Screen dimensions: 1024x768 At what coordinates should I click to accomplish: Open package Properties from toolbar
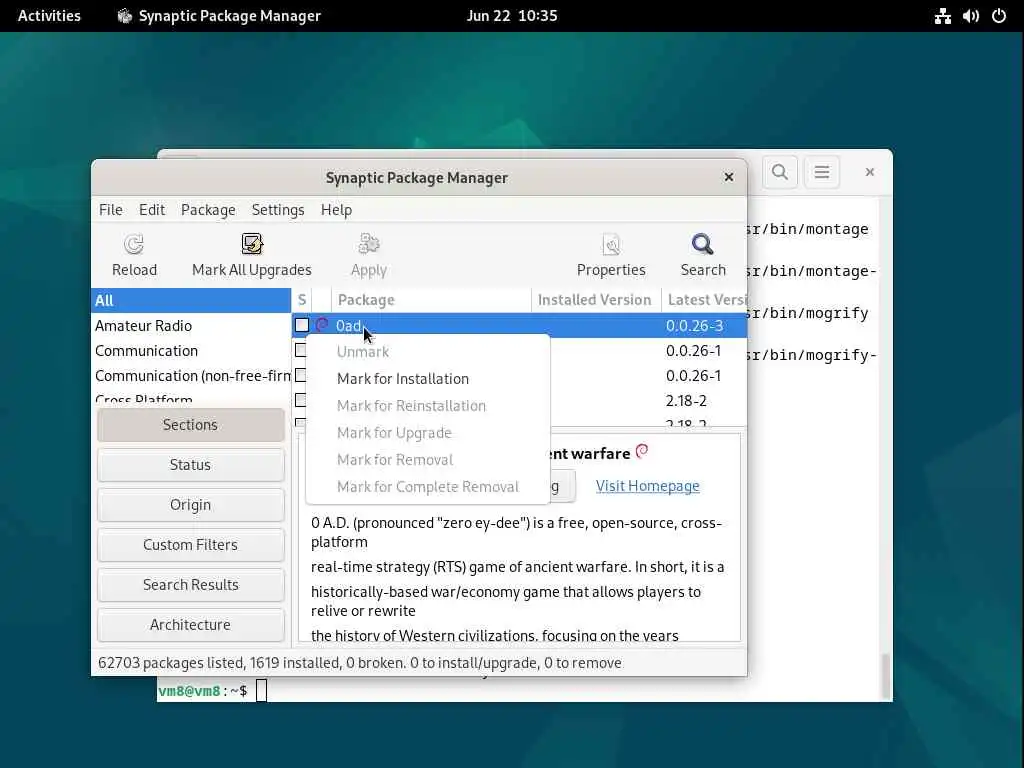click(611, 255)
